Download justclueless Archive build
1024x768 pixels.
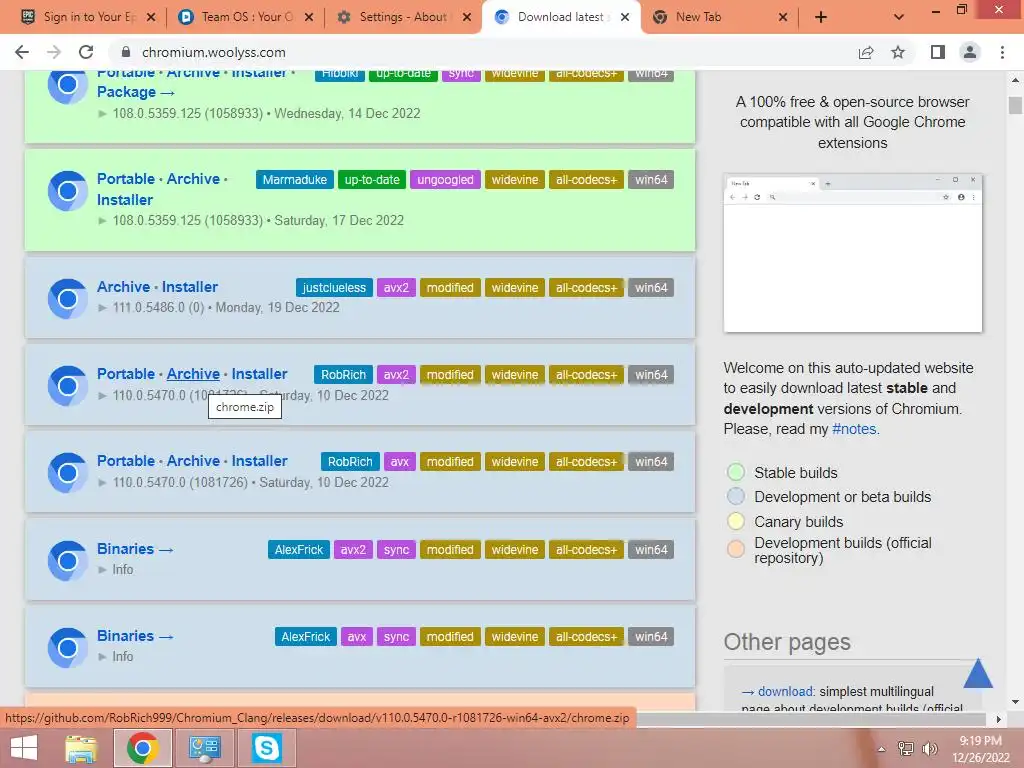(x=123, y=287)
